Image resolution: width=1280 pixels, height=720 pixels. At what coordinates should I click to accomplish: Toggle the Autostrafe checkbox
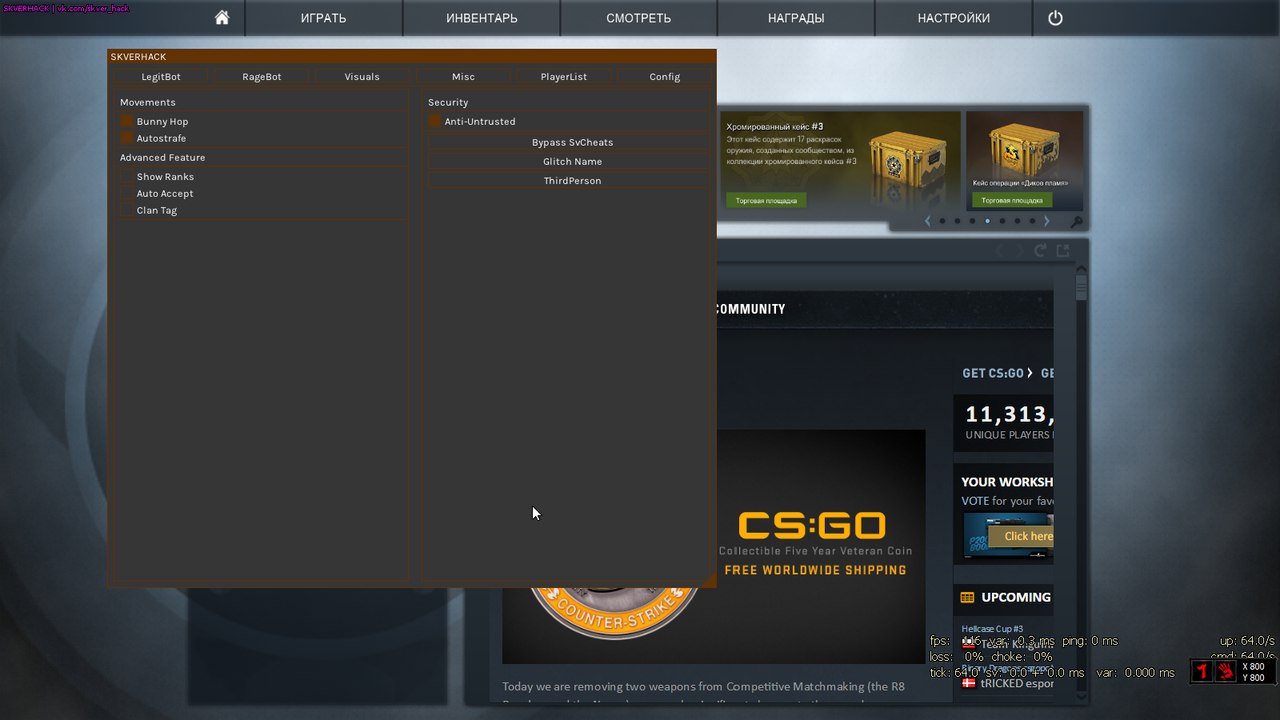127,138
